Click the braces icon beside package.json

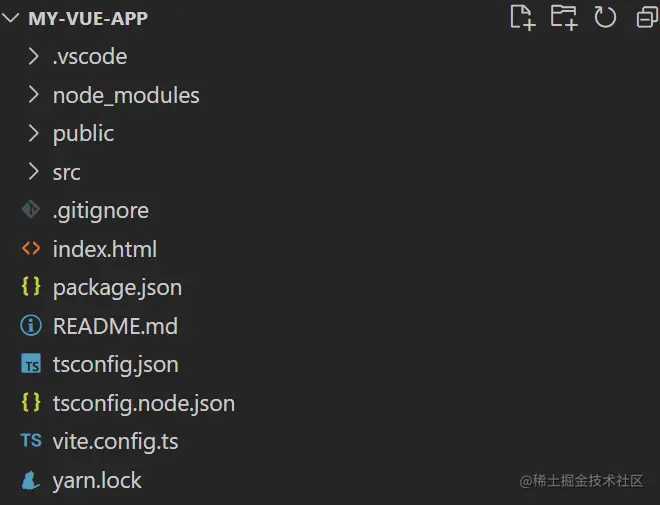(x=31, y=287)
